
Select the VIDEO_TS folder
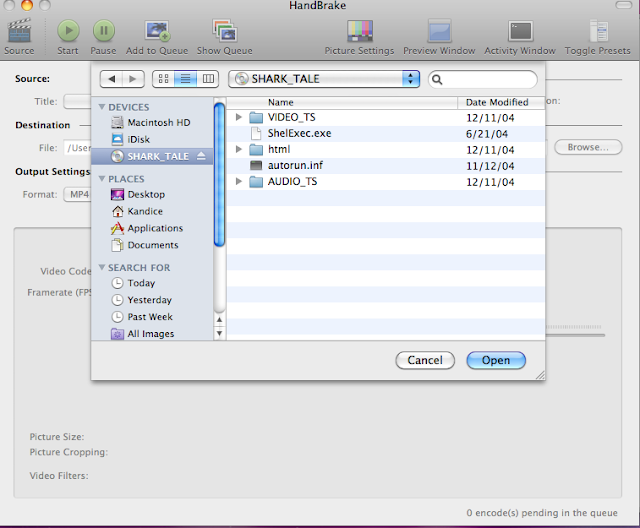[386, 118]
